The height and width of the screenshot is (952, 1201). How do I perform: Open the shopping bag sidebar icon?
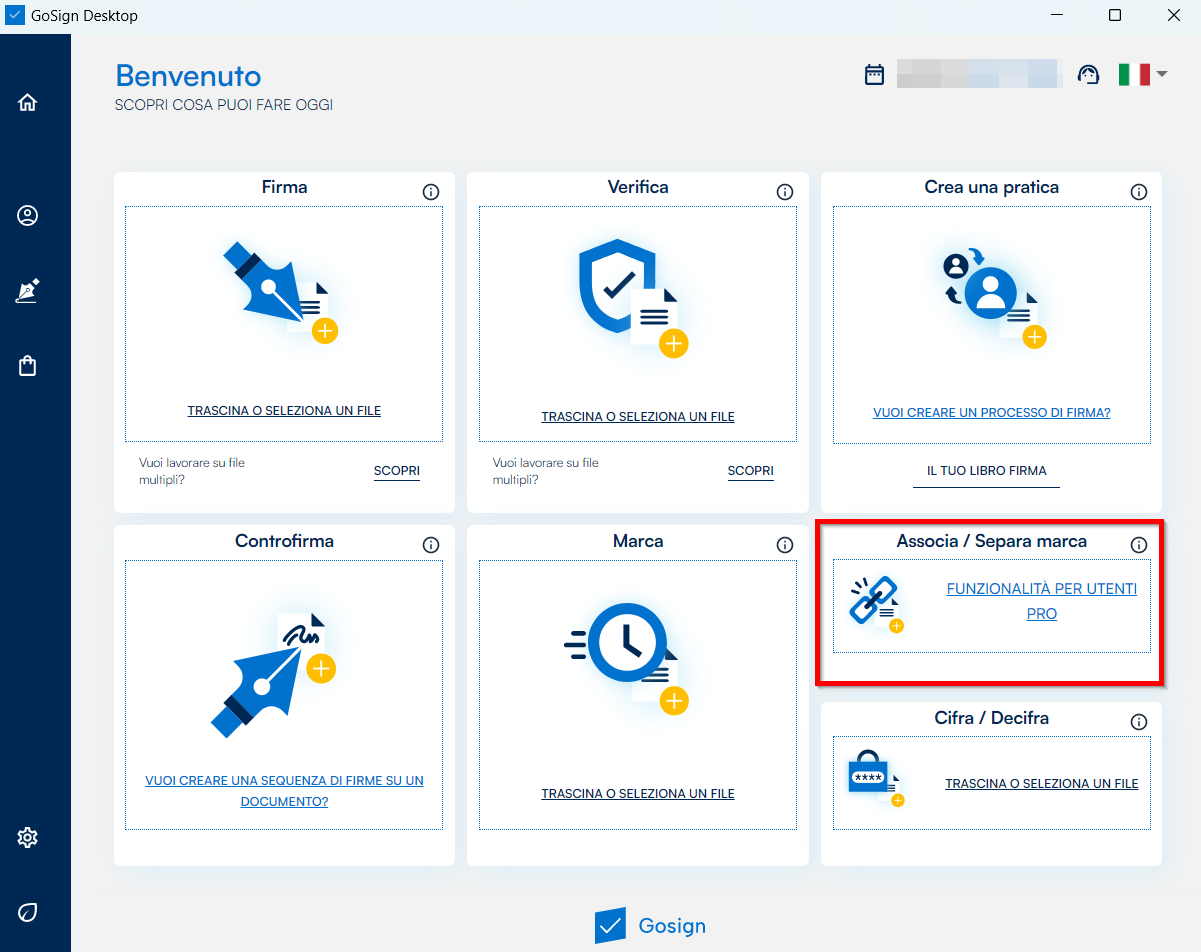click(28, 366)
